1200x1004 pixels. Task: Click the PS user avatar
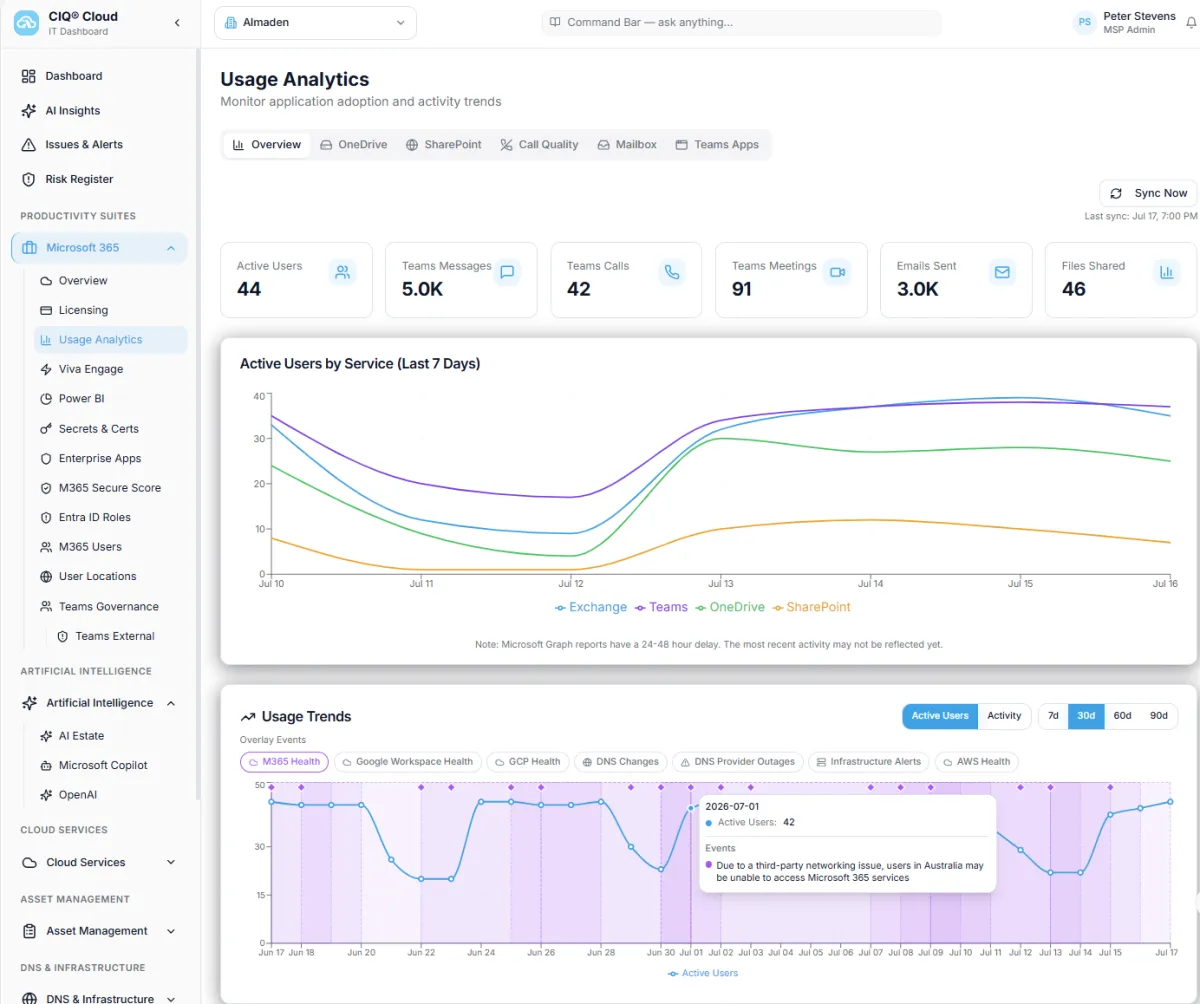pyautogui.click(x=1084, y=22)
